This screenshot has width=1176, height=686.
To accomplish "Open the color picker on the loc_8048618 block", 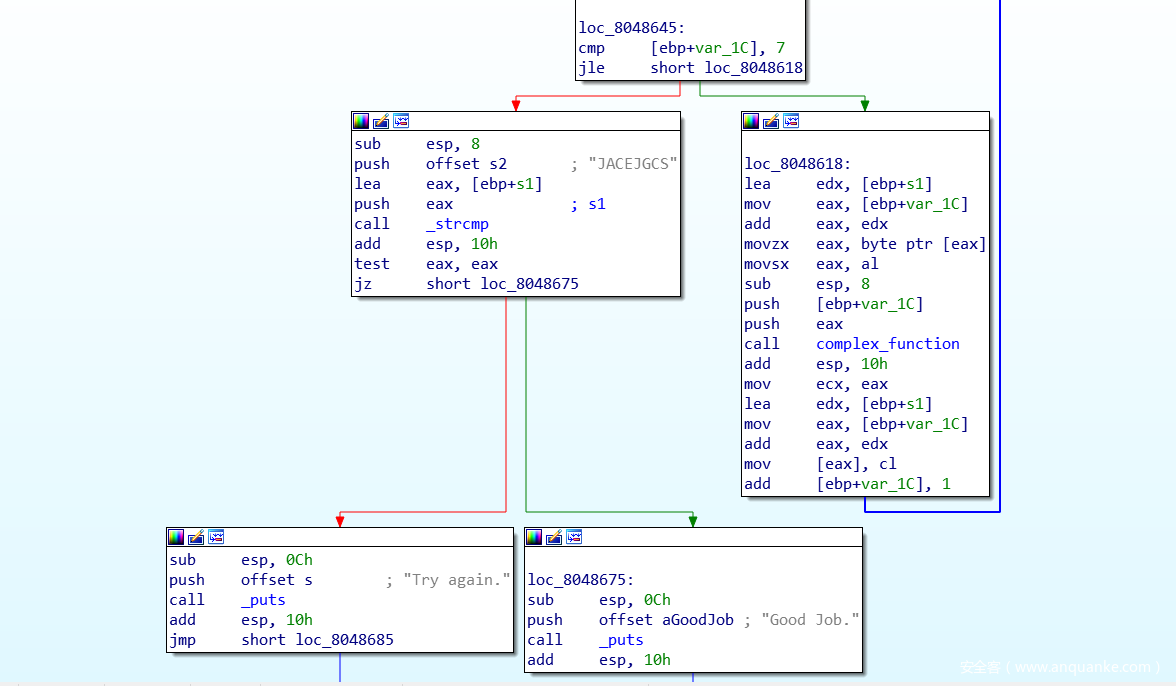I will pos(751,121).
